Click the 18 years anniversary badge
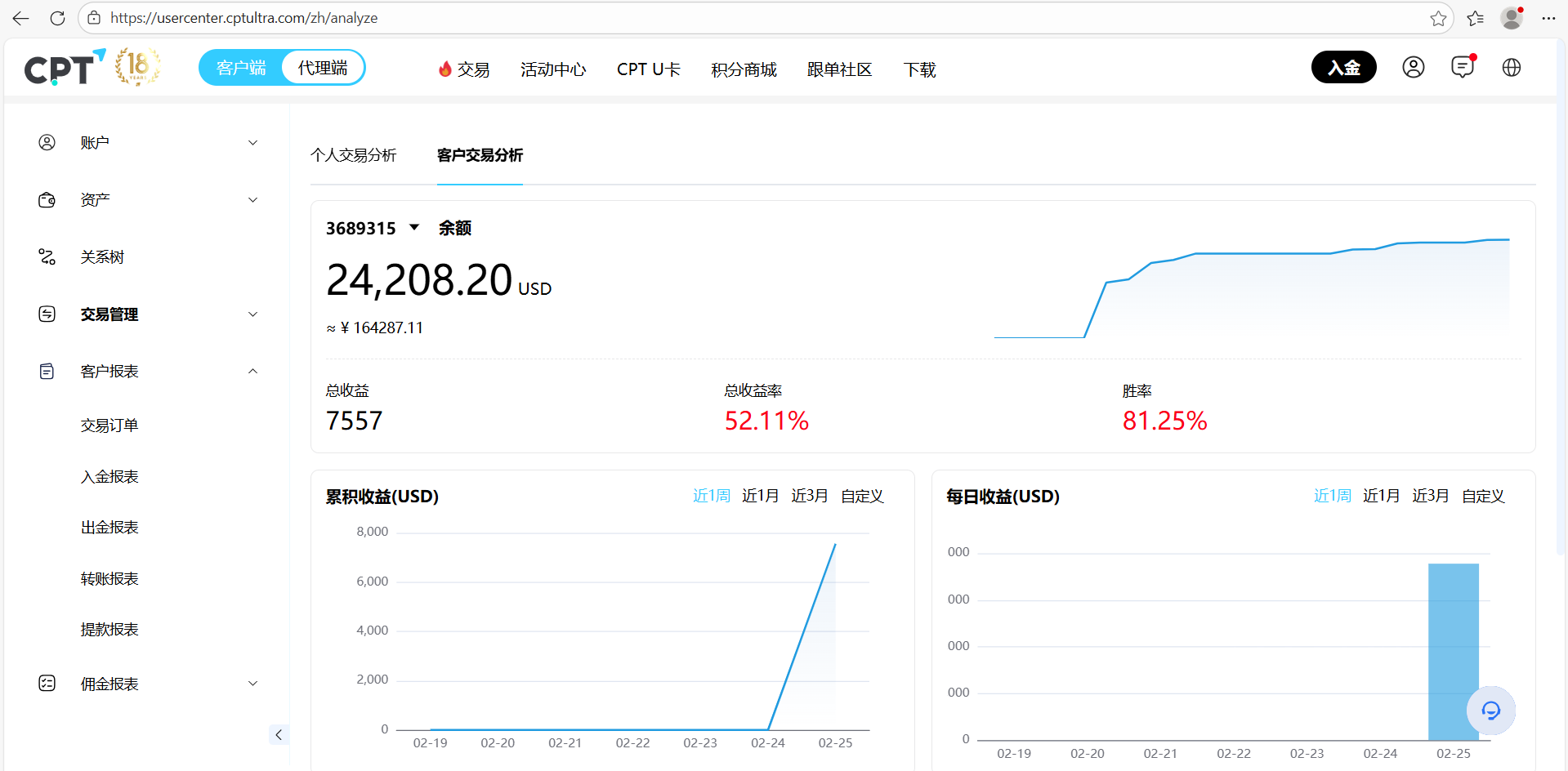Screen dimensions: 1568x771 coord(137,67)
